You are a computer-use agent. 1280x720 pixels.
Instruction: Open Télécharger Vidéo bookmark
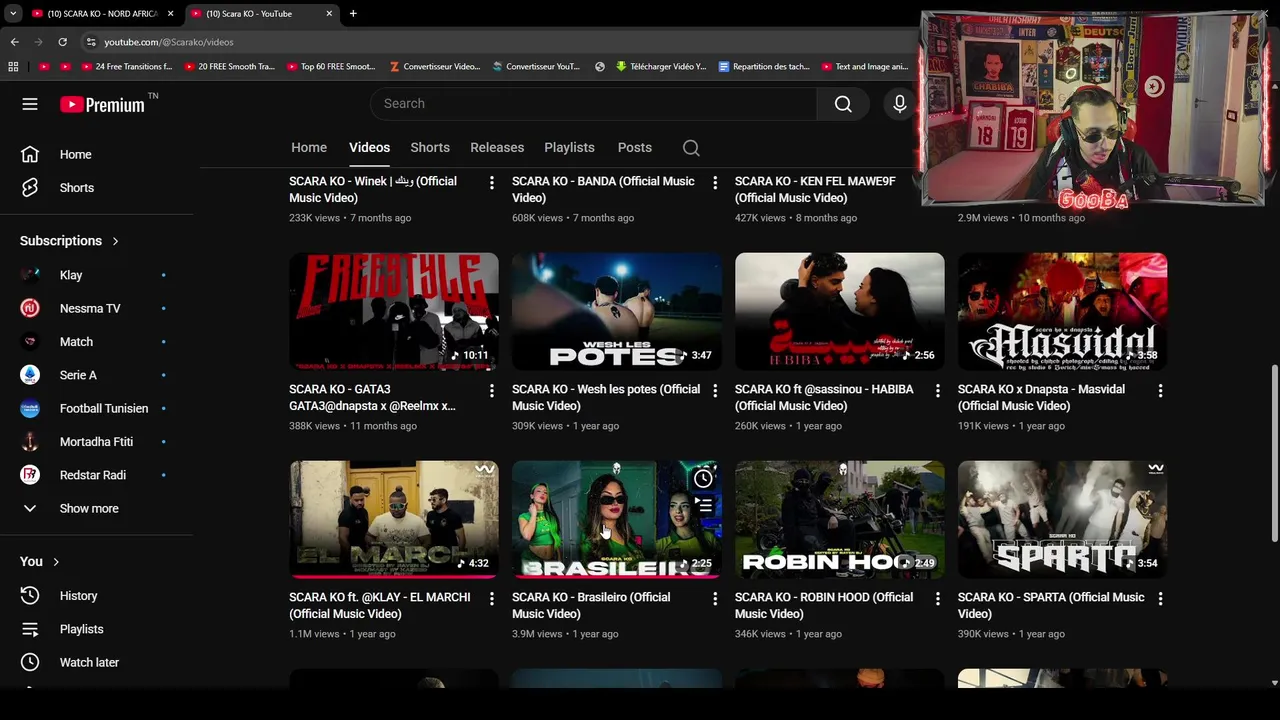coord(661,67)
